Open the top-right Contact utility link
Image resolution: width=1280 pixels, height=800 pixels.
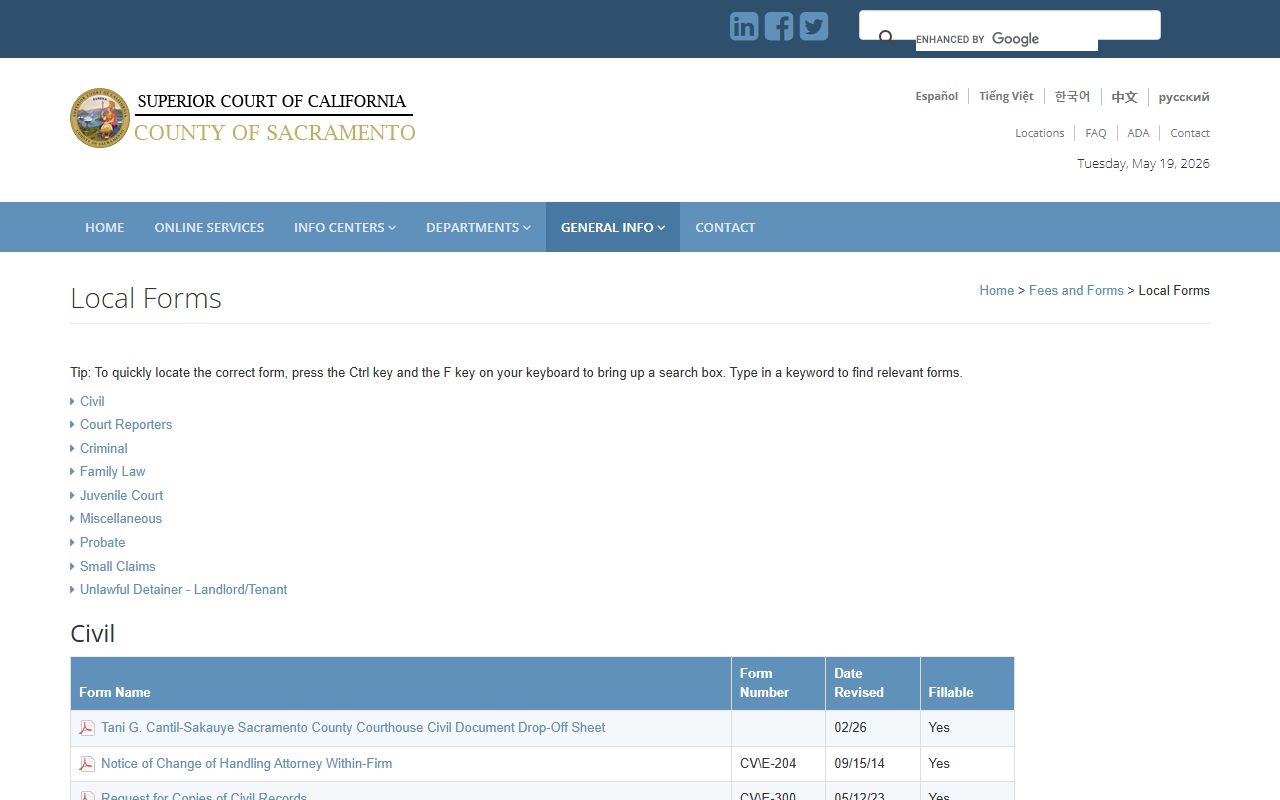point(1190,133)
